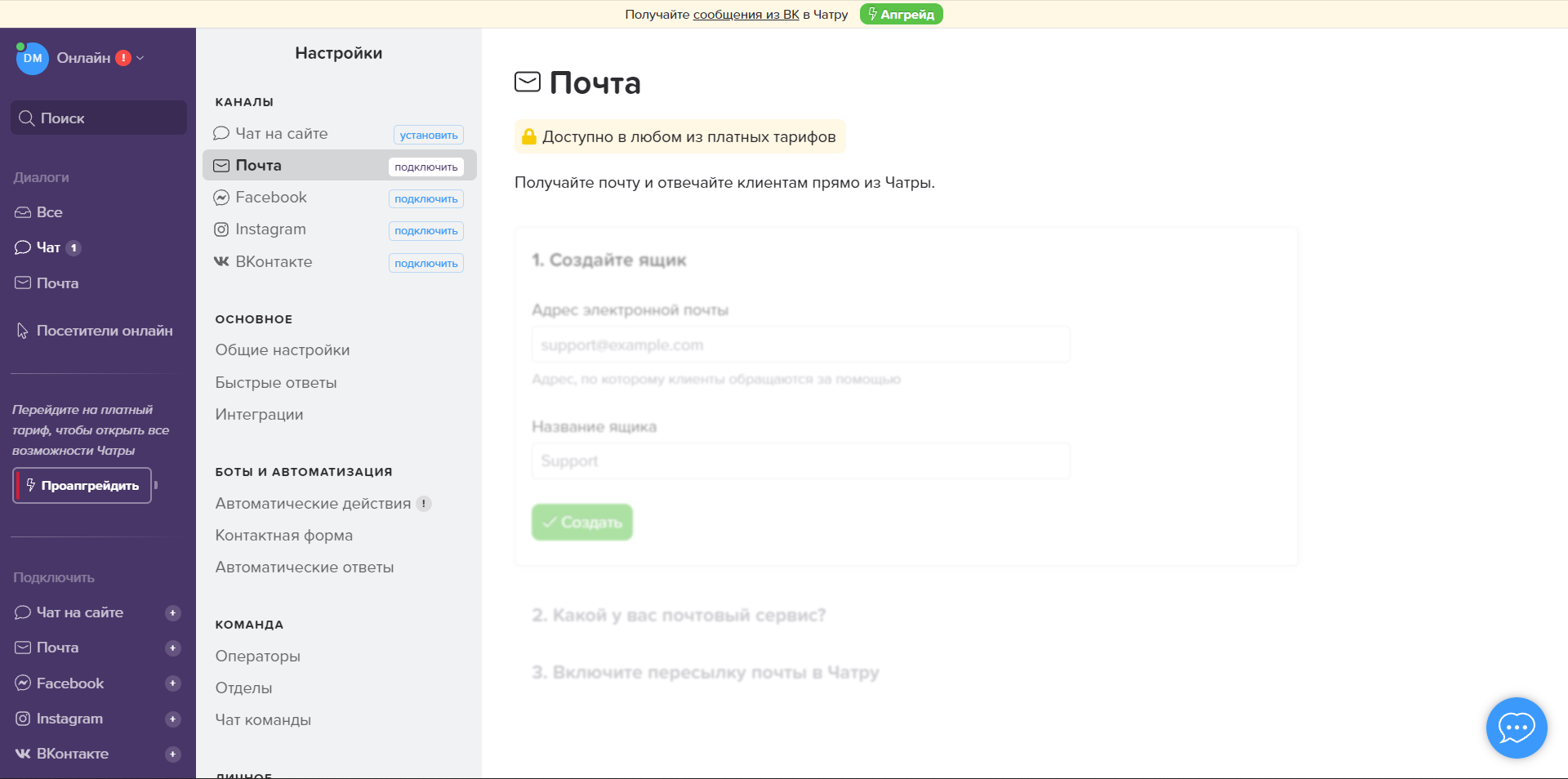Click the alert badge beside Автоматические действия

424,504
